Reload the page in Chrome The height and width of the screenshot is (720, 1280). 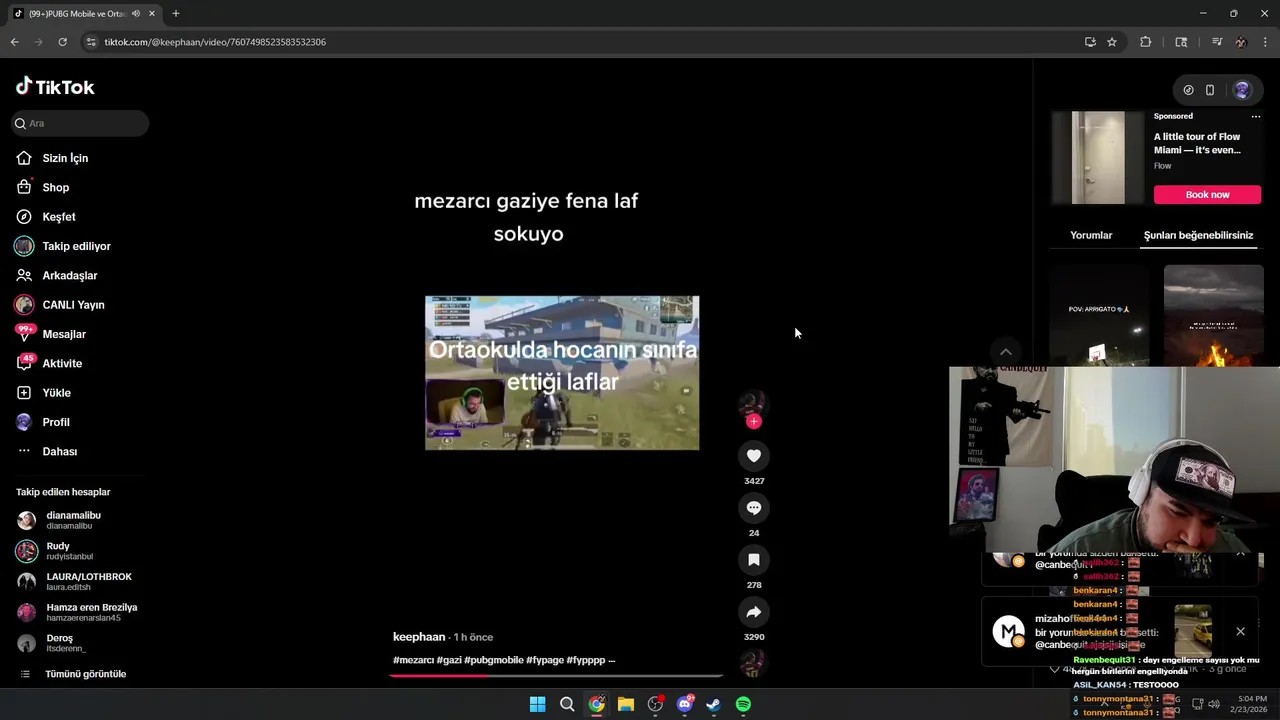pos(62,42)
